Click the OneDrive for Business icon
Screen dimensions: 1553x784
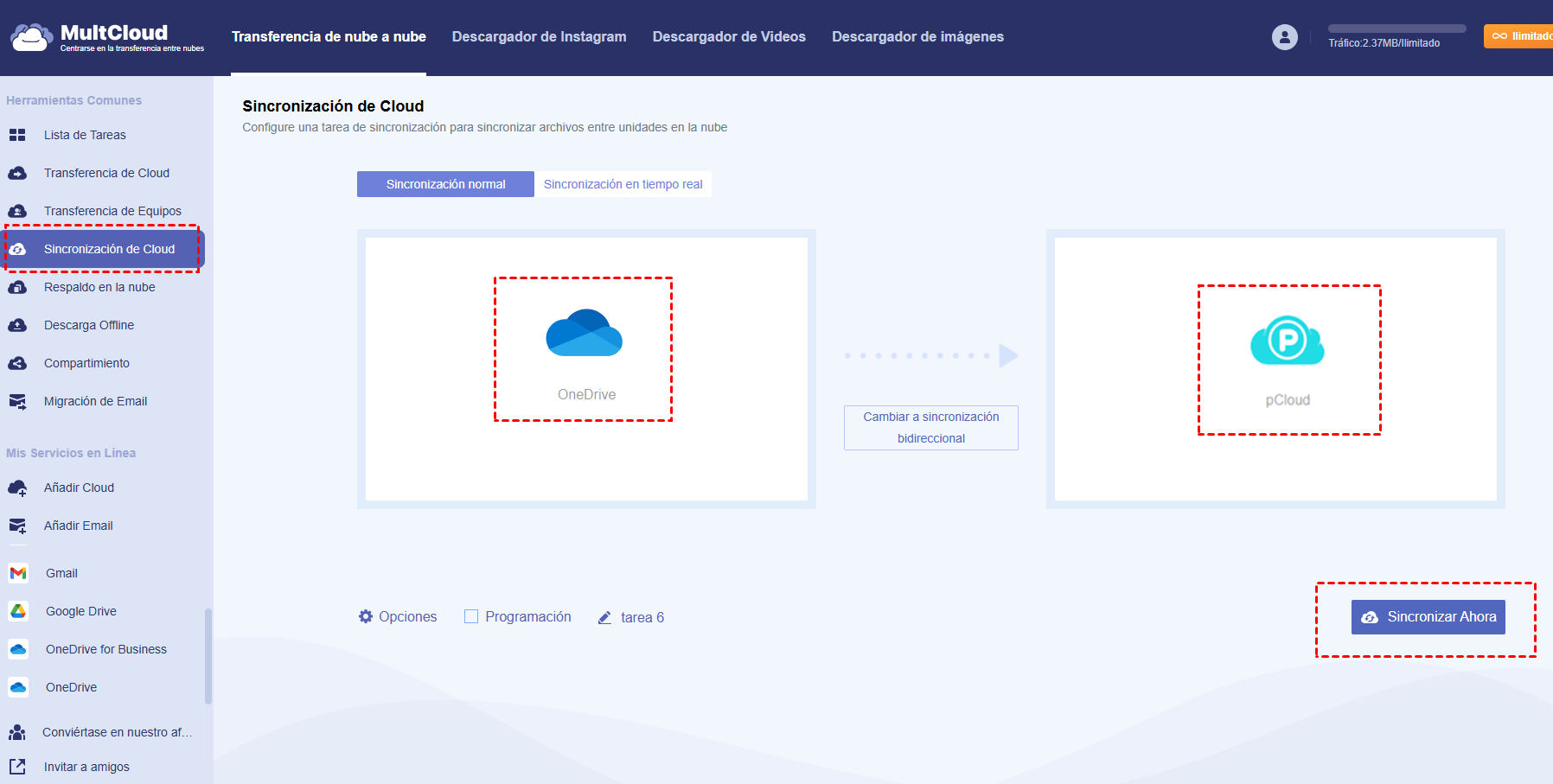click(x=18, y=649)
